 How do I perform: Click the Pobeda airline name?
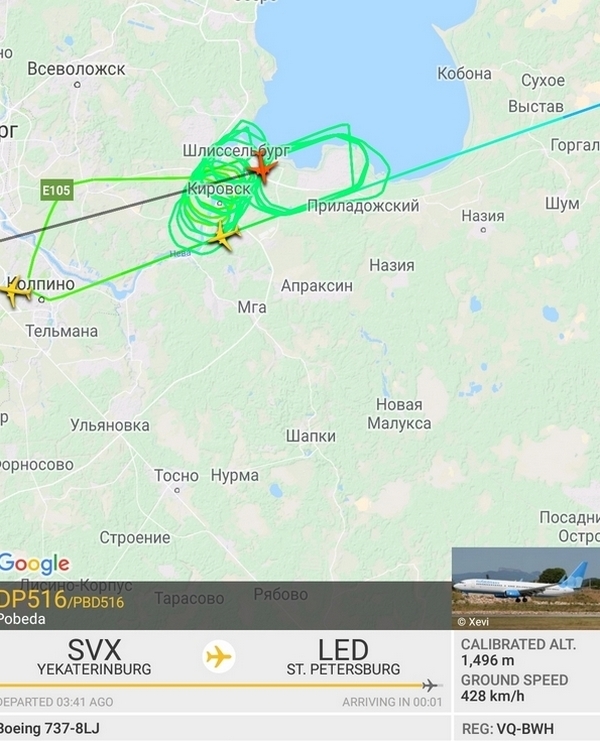(22, 619)
